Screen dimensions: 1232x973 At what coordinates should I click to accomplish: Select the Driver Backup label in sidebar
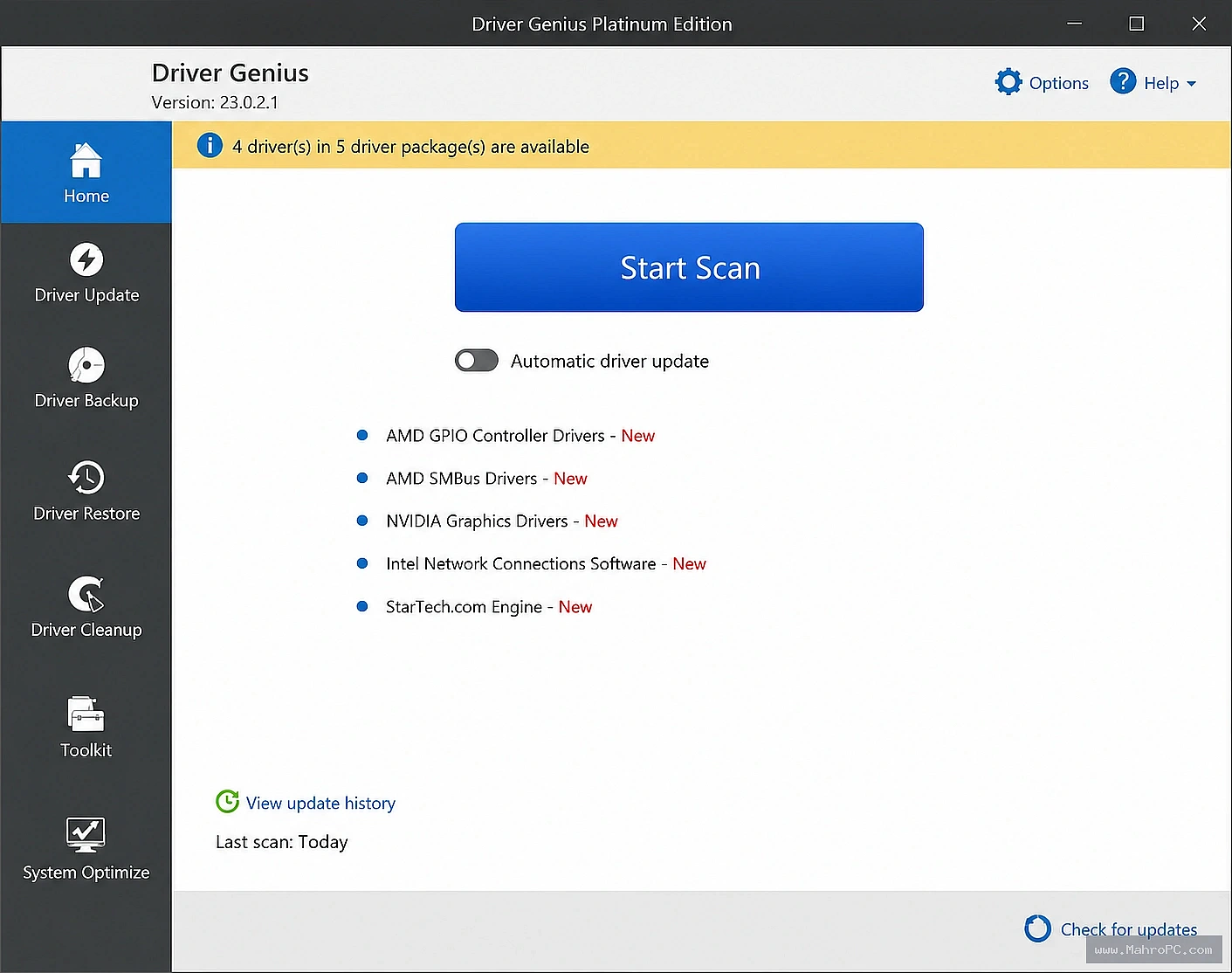[x=86, y=401]
